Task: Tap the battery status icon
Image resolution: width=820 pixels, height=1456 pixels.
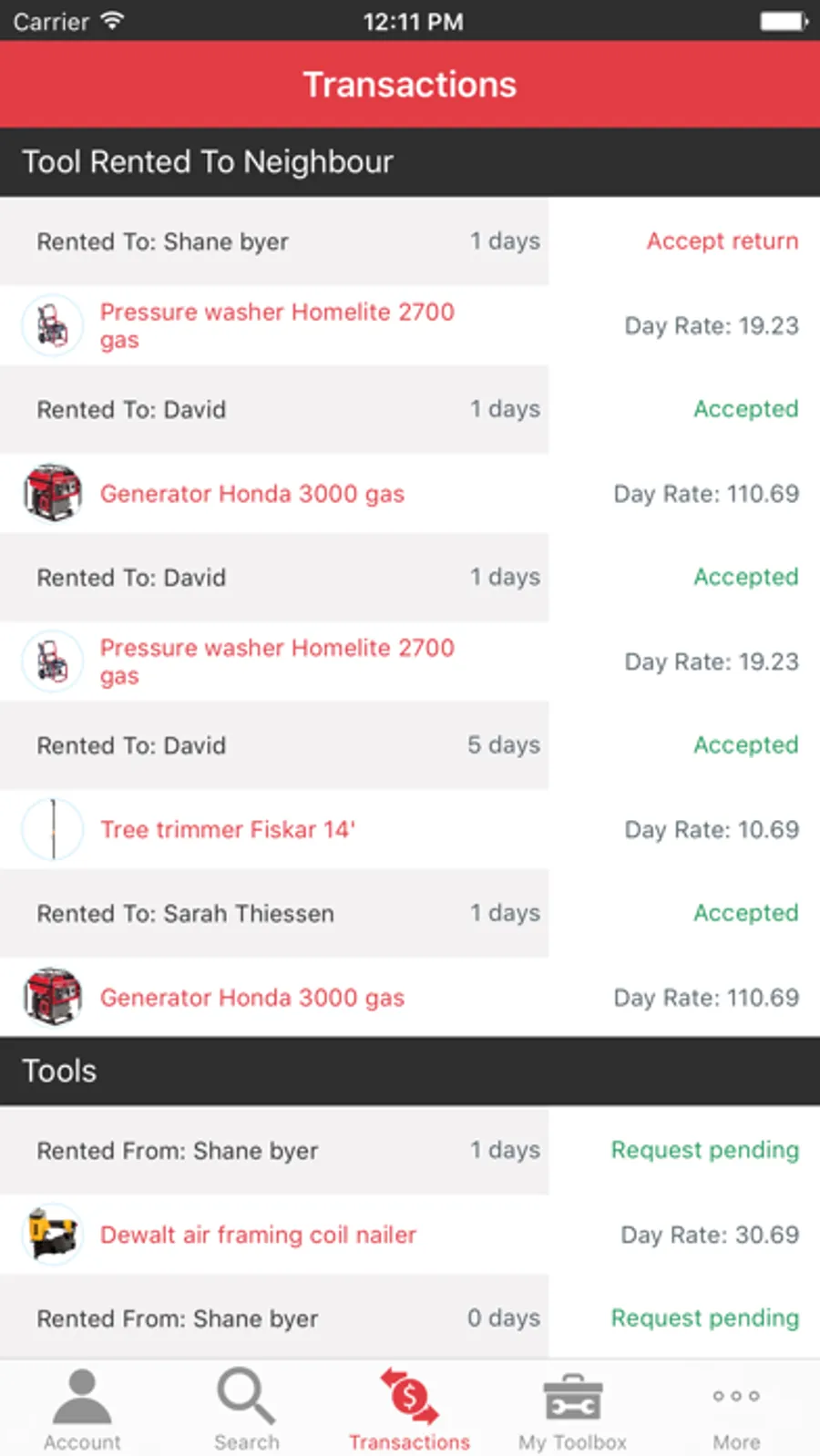Action: pyautogui.click(x=784, y=21)
